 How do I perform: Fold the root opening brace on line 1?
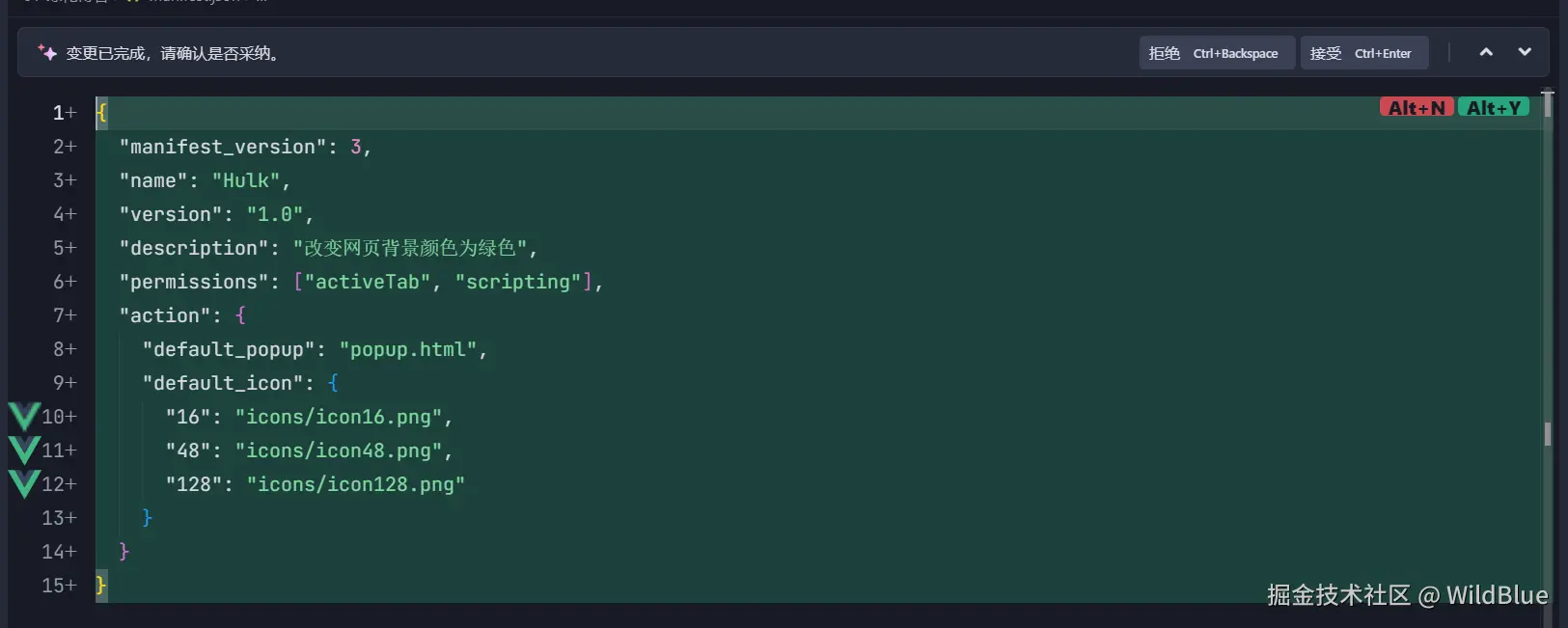click(101, 113)
